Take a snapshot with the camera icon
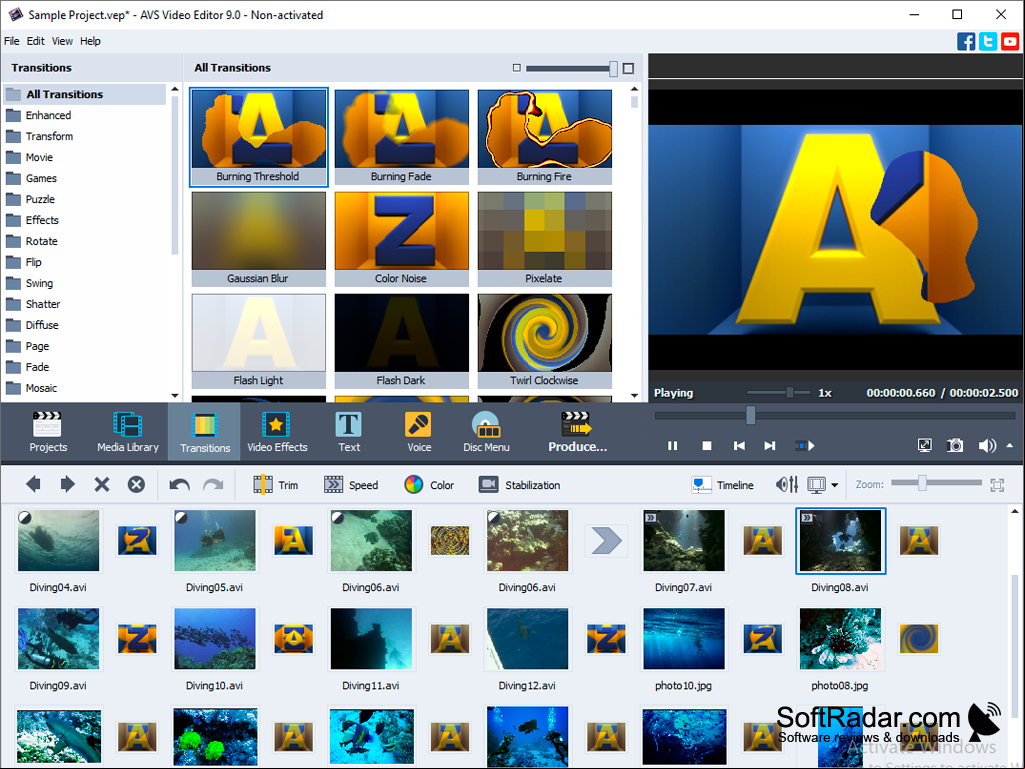This screenshot has width=1025, height=769. 955,446
